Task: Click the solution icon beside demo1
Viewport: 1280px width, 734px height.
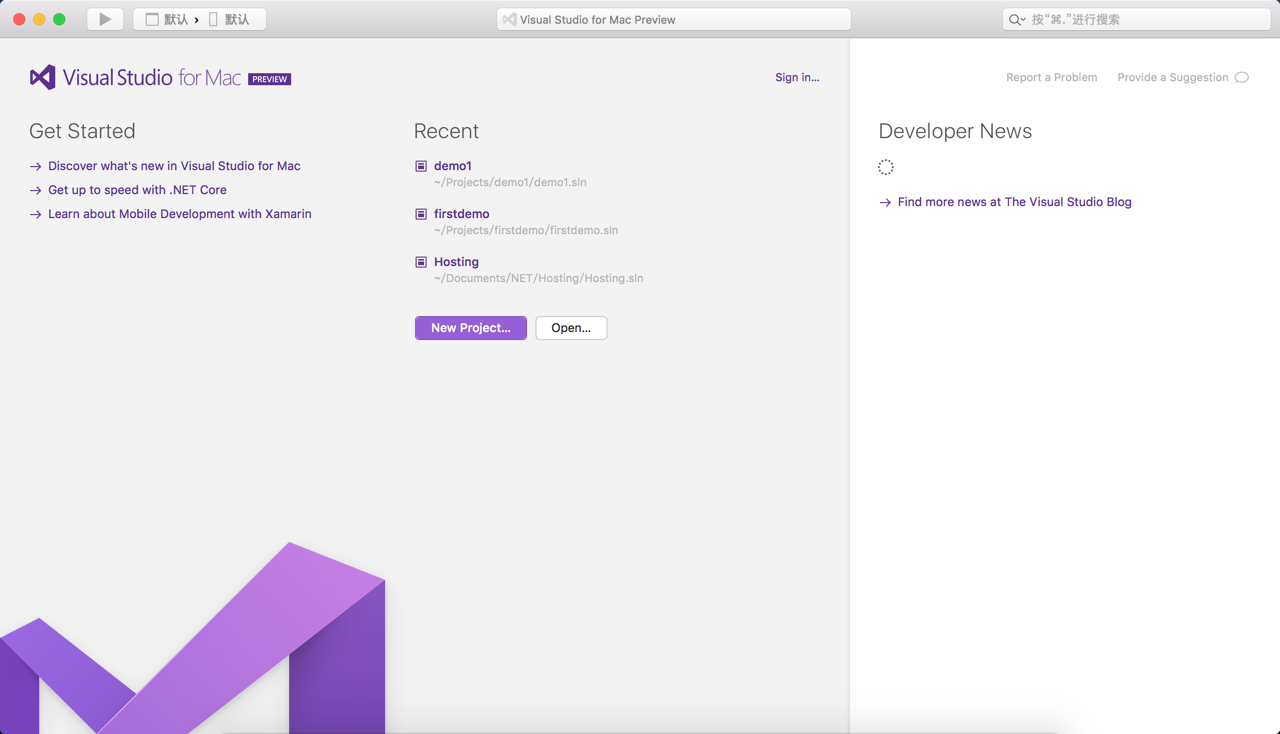Action: (x=421, y=166)
